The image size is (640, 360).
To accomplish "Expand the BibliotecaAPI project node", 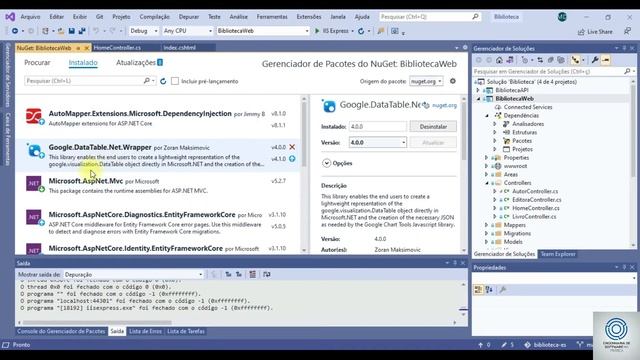I will pos(478,90).
